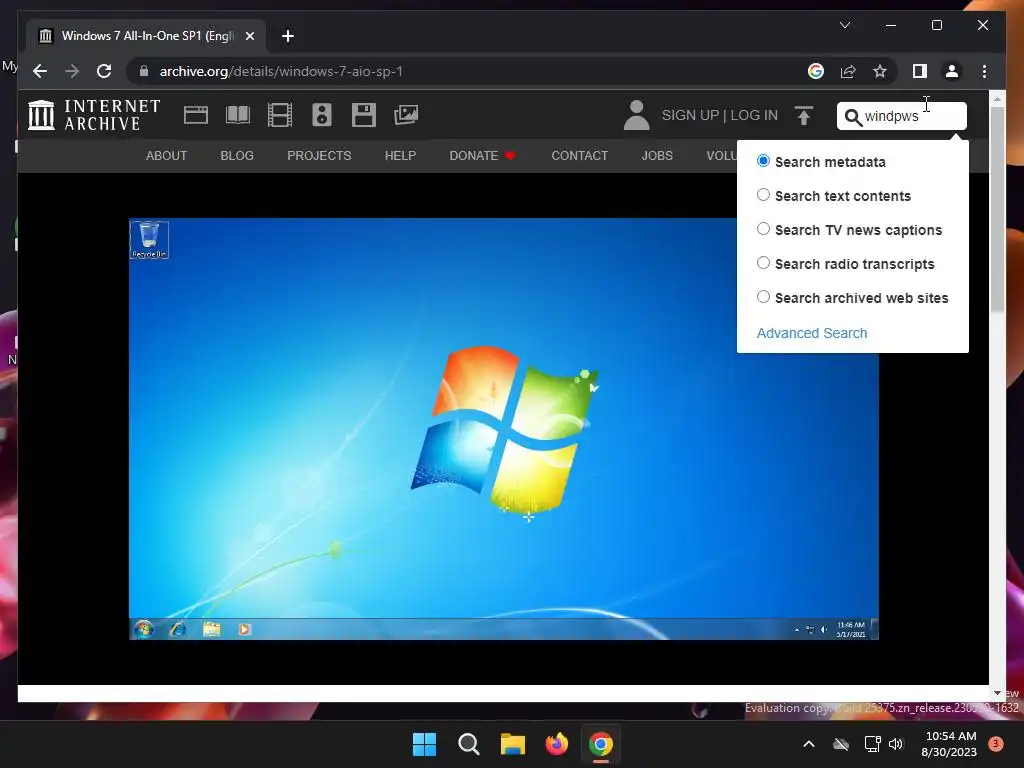
Task: Click the address bar URL
Action: tap(281, 71)
